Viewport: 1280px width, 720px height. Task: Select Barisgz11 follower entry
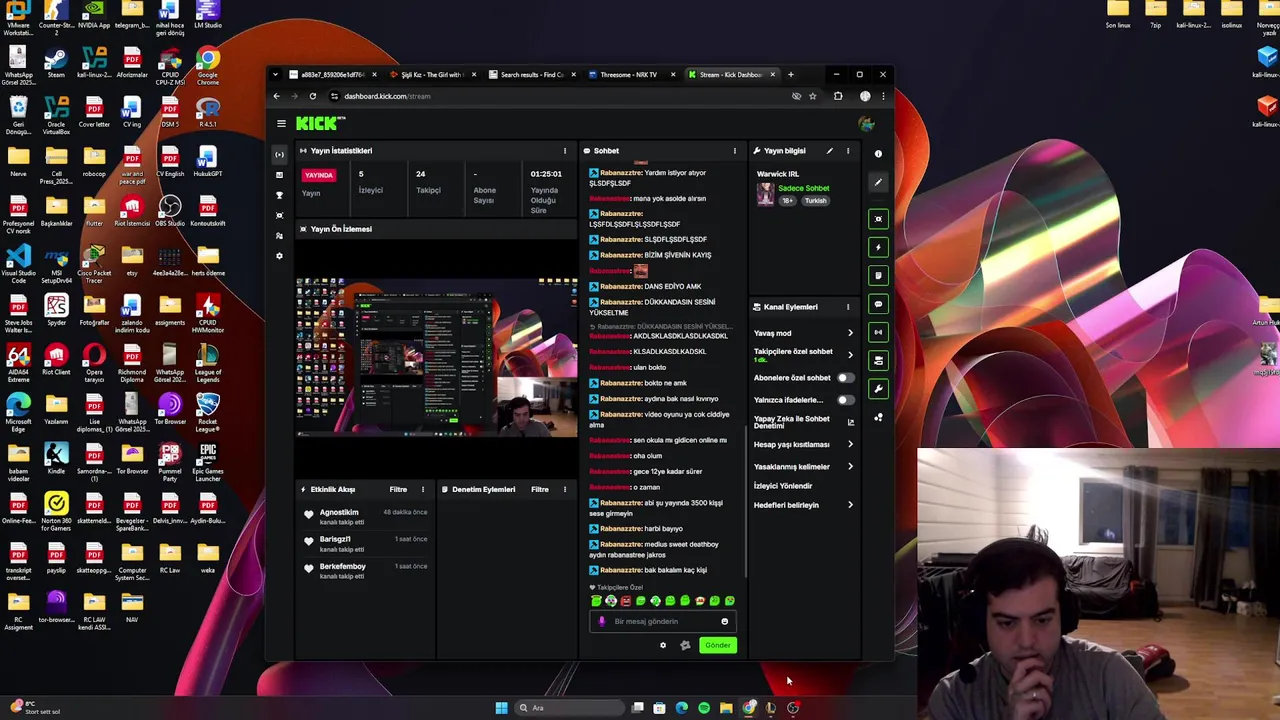[368, 544]
